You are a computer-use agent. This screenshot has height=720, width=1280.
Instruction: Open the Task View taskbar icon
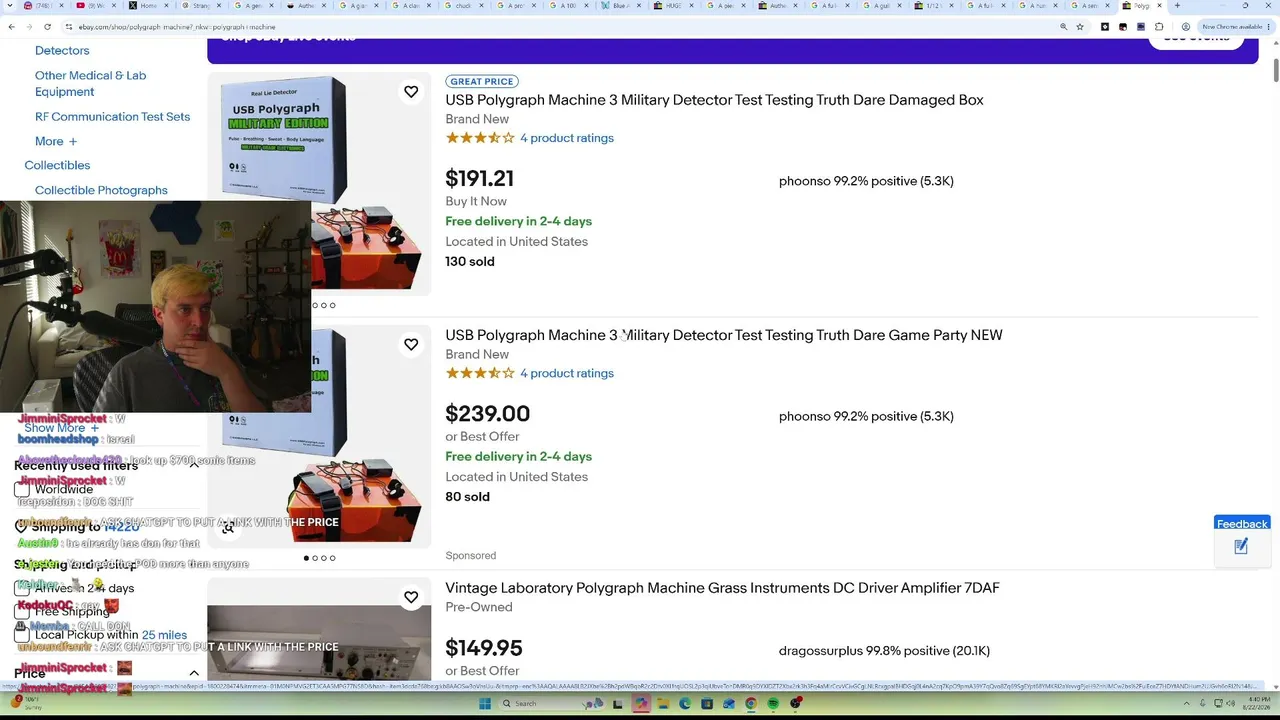pos(618,704)
